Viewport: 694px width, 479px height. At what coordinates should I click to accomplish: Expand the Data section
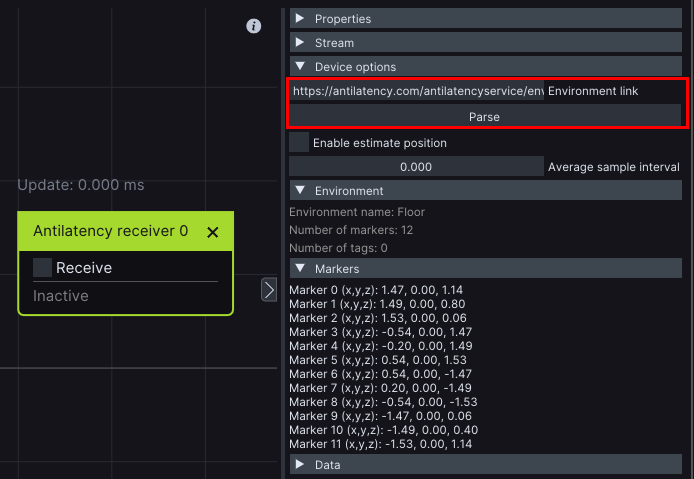click(300, 465)
